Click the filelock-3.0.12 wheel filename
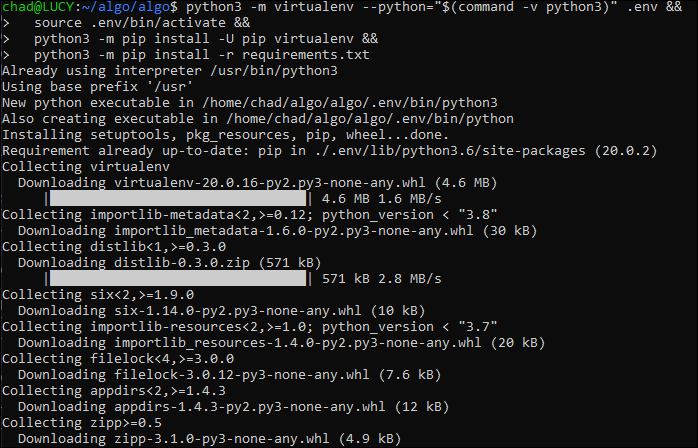The width and height of the screenshot is (698, 448). [242, 375]
